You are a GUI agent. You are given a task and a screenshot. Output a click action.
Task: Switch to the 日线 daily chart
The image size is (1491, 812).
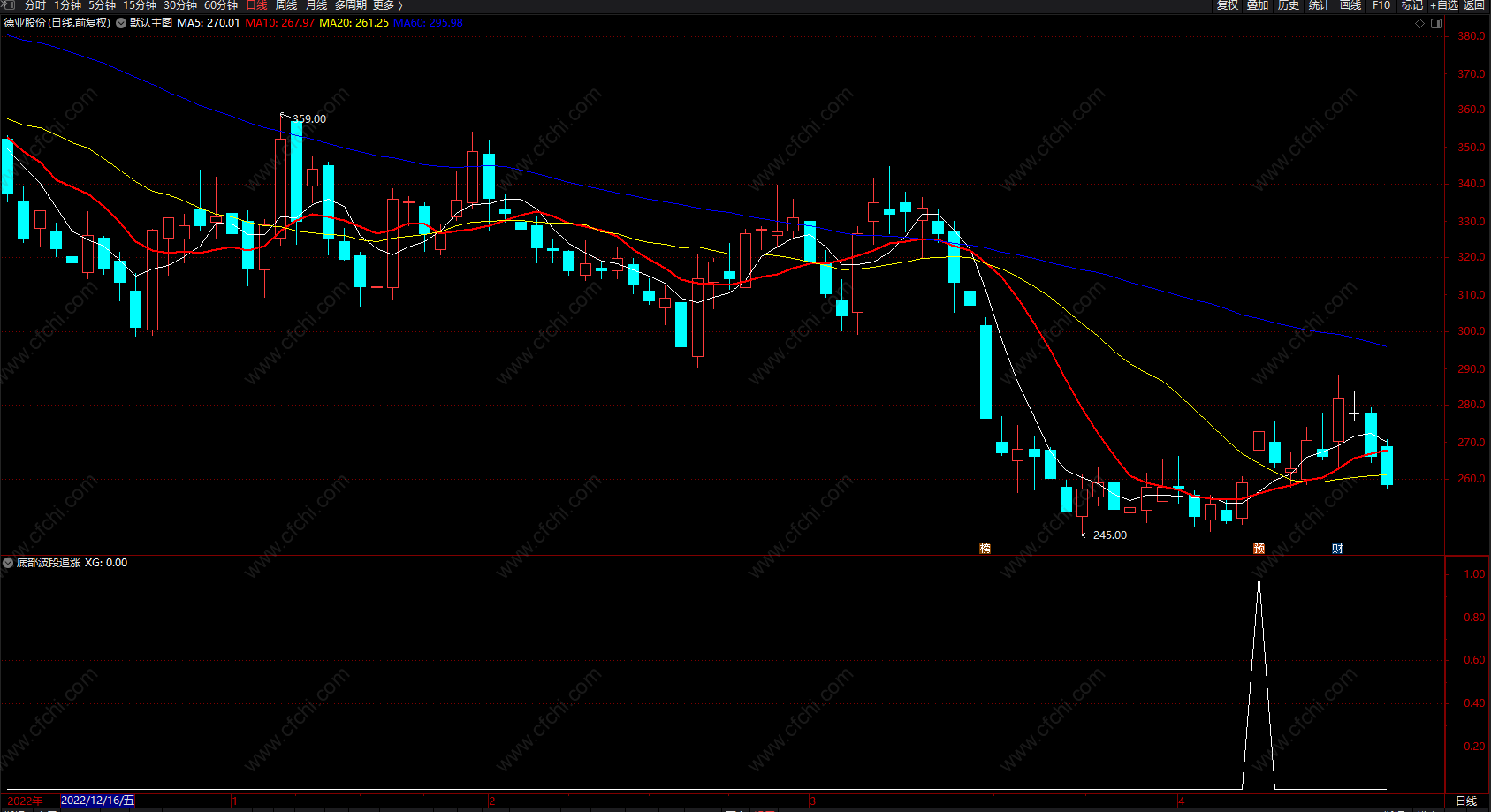coord(256,5)
